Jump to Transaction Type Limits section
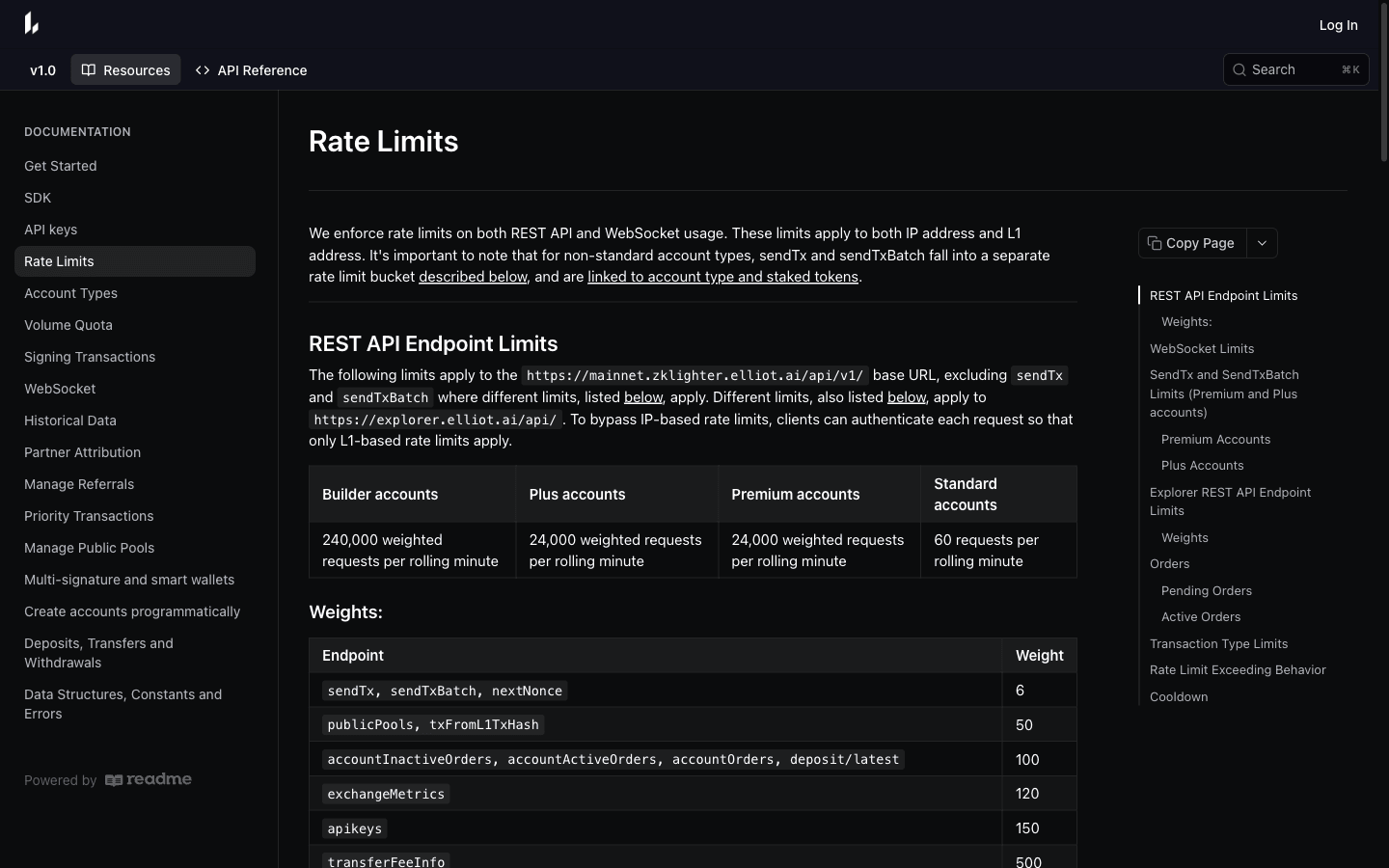The image size is (1389, 868). click(x=1218, y=643)
